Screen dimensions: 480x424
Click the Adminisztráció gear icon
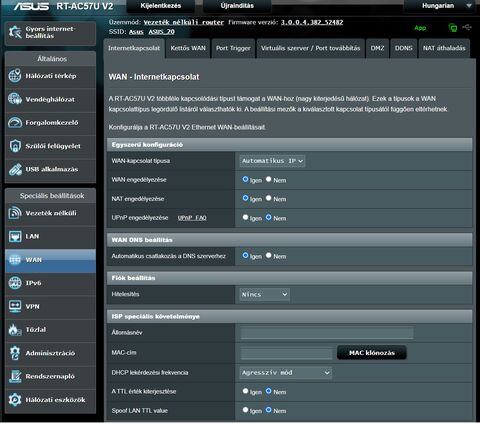pyautogui.click(x=15, y=353)
